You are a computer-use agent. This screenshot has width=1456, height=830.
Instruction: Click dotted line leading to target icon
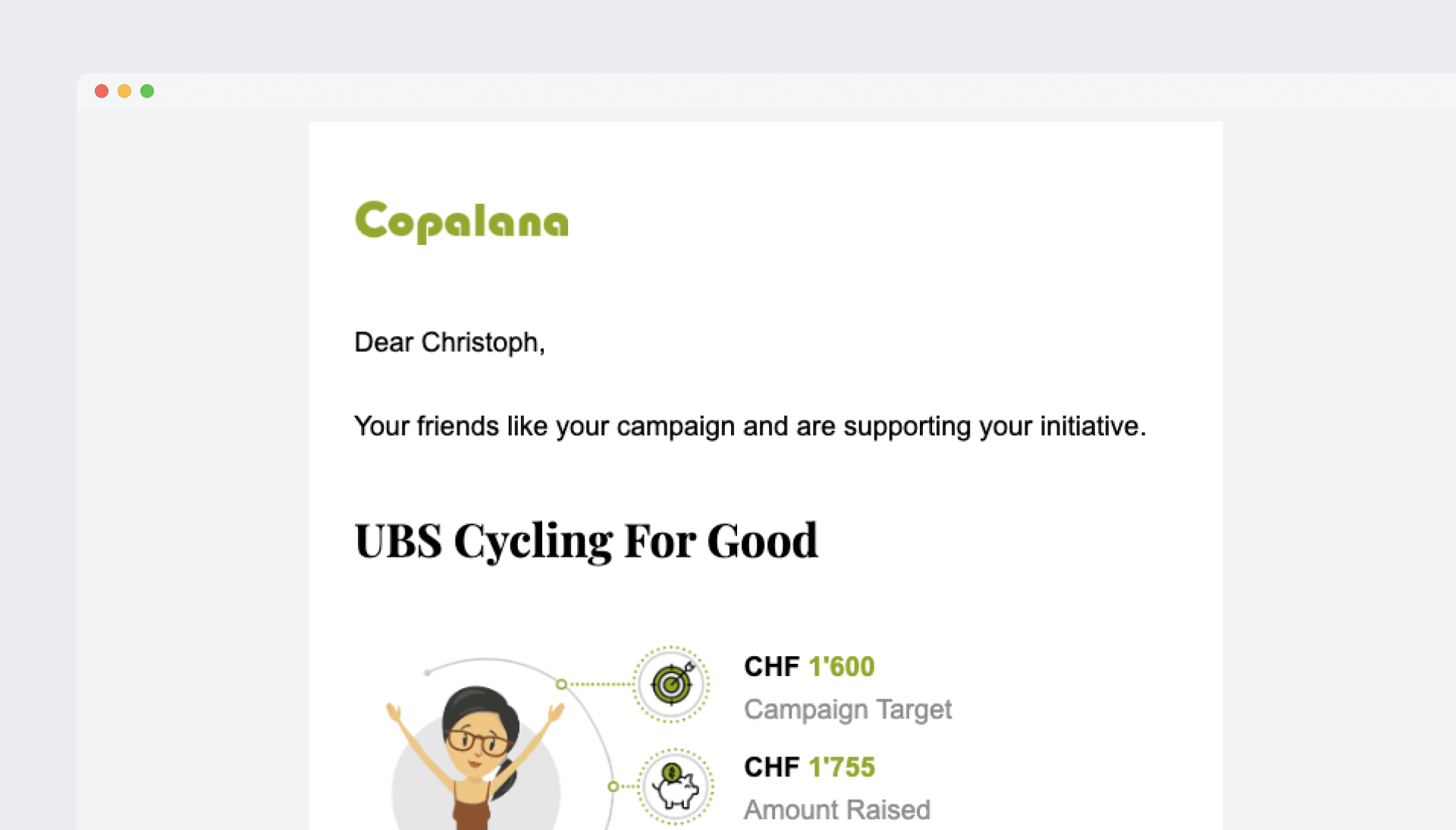(x=600, y=684)
